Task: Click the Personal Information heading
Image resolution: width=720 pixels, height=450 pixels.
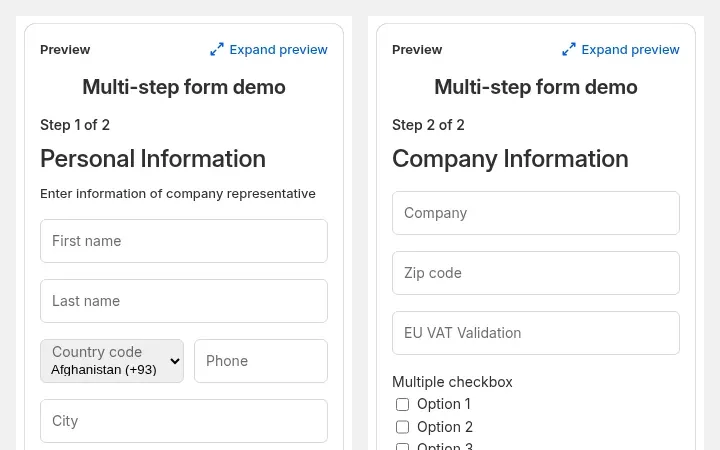Action: [x=153, y=159]
